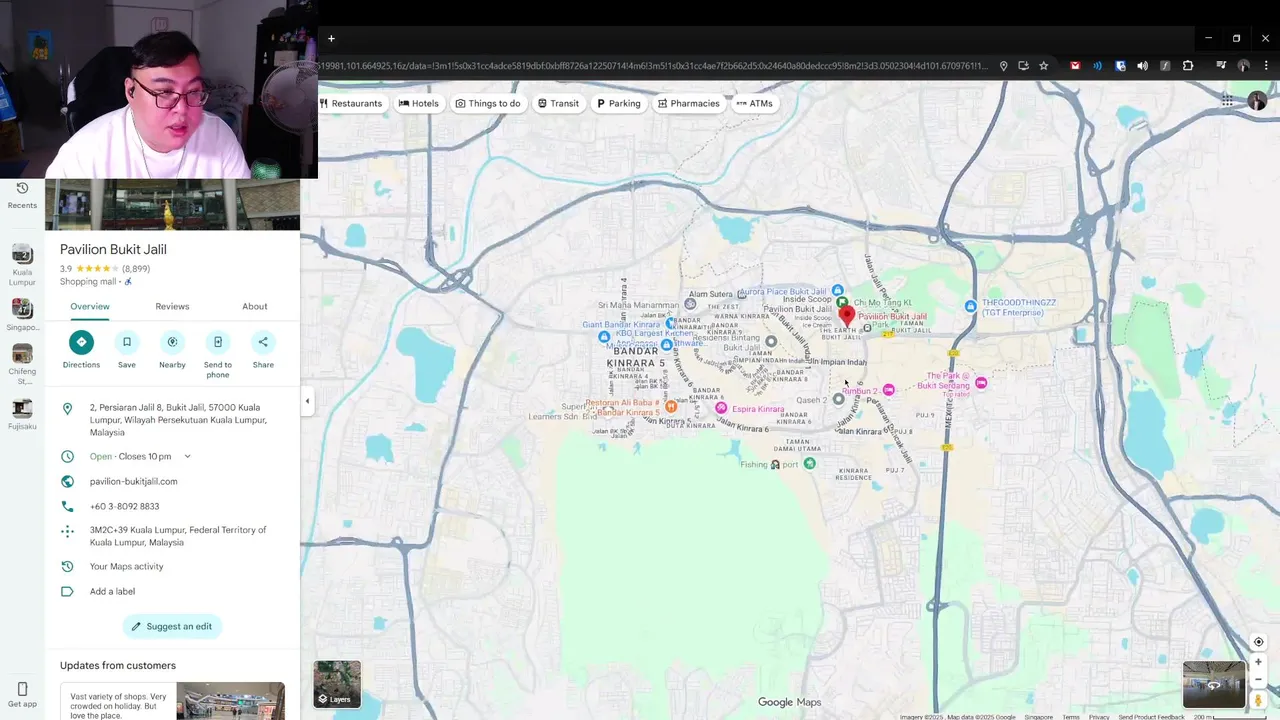
Task: Filter map by Restaurants chip
Action: click(x=351, y=103)
